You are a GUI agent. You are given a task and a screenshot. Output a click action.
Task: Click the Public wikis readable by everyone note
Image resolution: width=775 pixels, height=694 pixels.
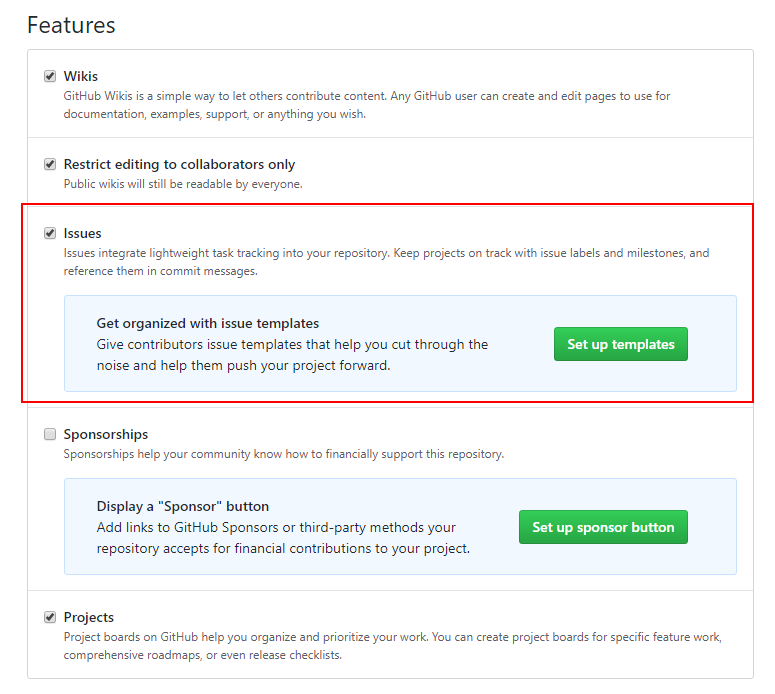tap(182, 184)
